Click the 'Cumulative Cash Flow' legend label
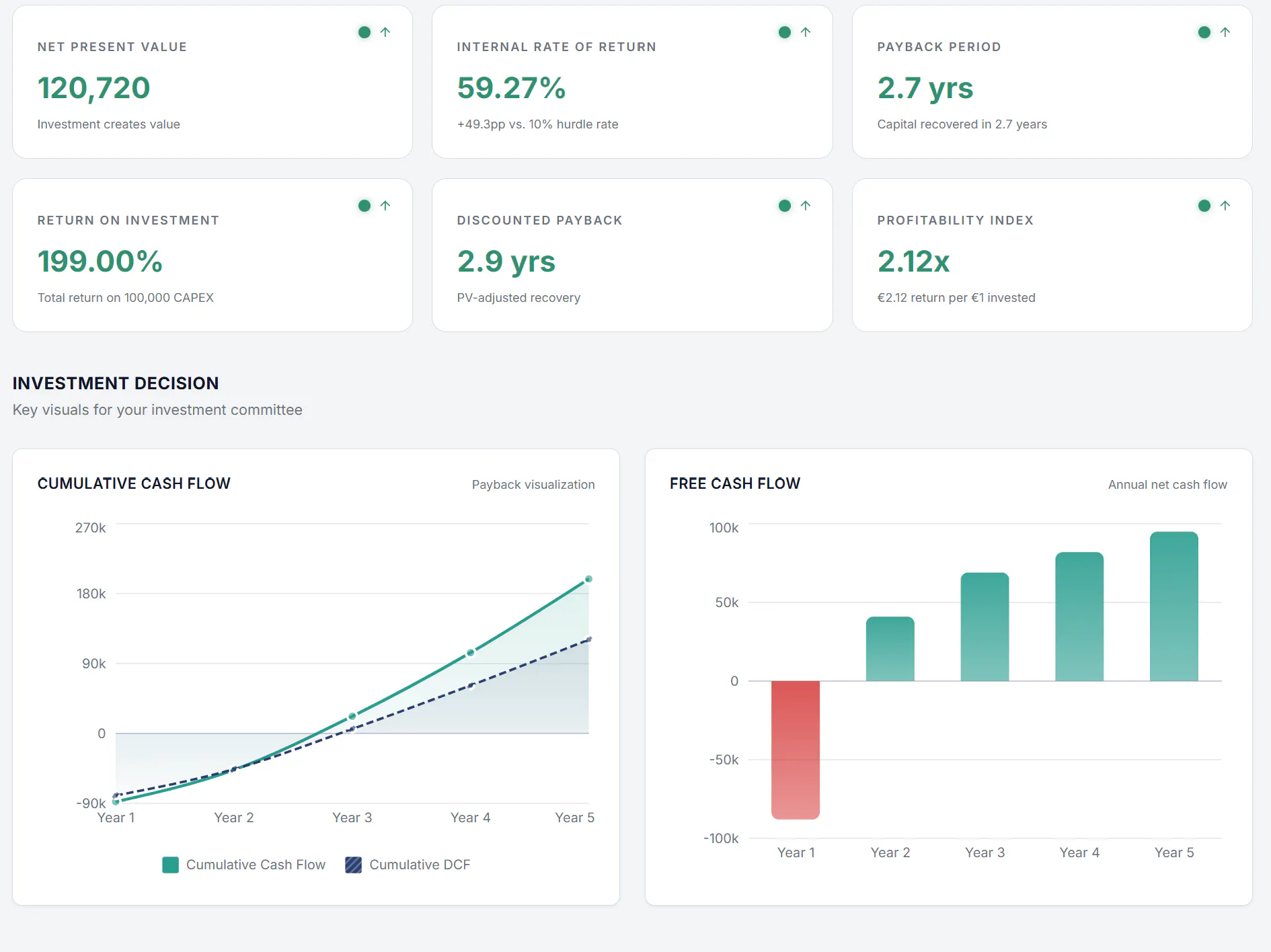The width and height of the screenshot is (1271, 952). tap(256, 865)
